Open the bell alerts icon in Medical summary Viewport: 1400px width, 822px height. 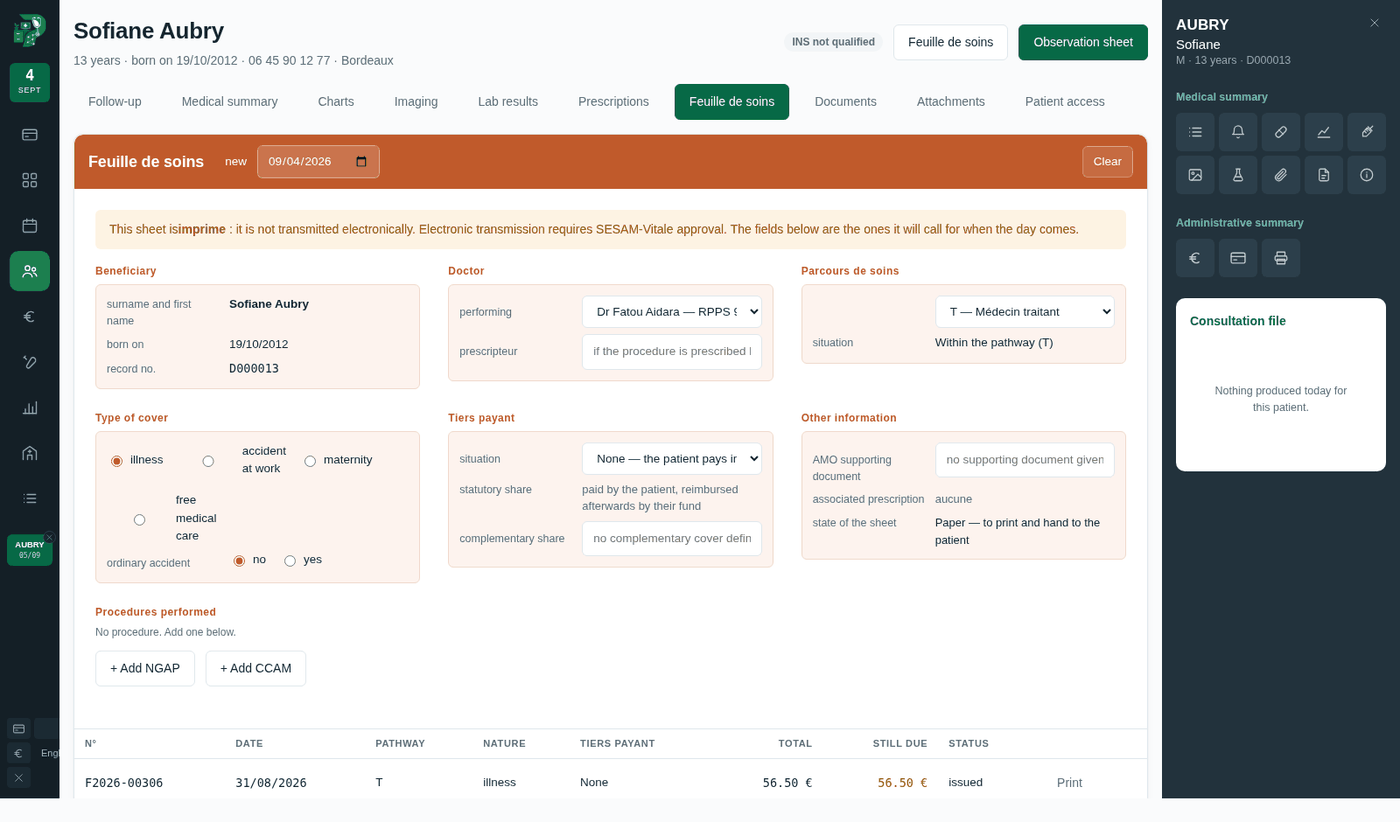tap(1238, 132)
